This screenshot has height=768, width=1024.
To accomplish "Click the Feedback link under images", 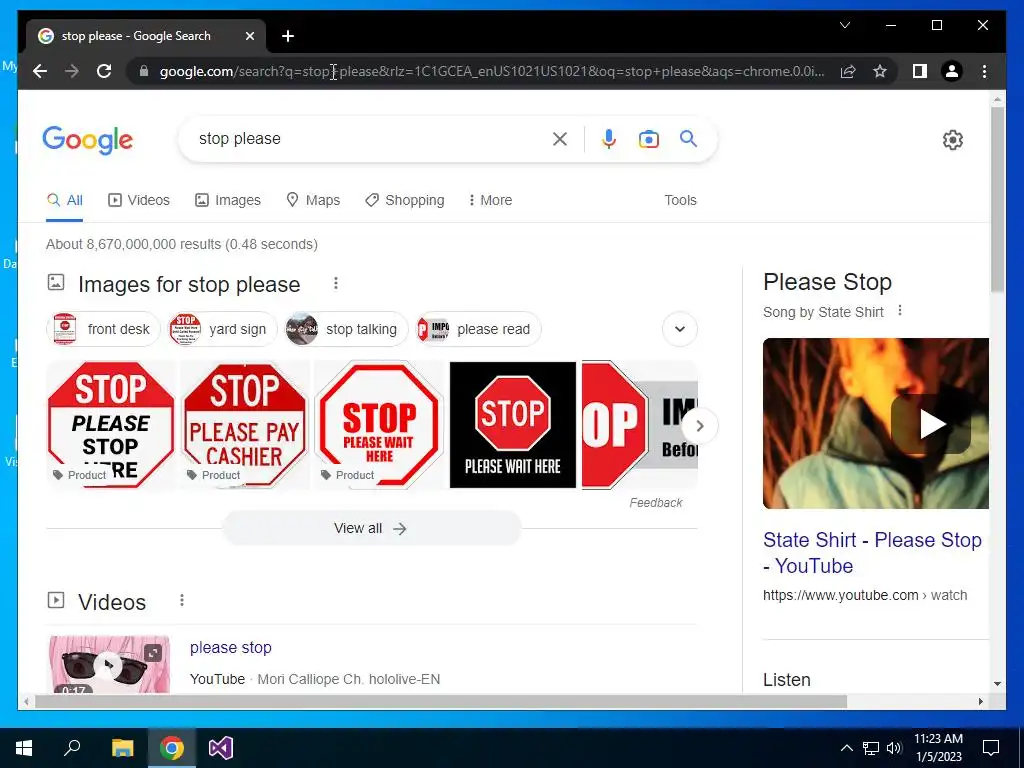I will pos(656,502).
